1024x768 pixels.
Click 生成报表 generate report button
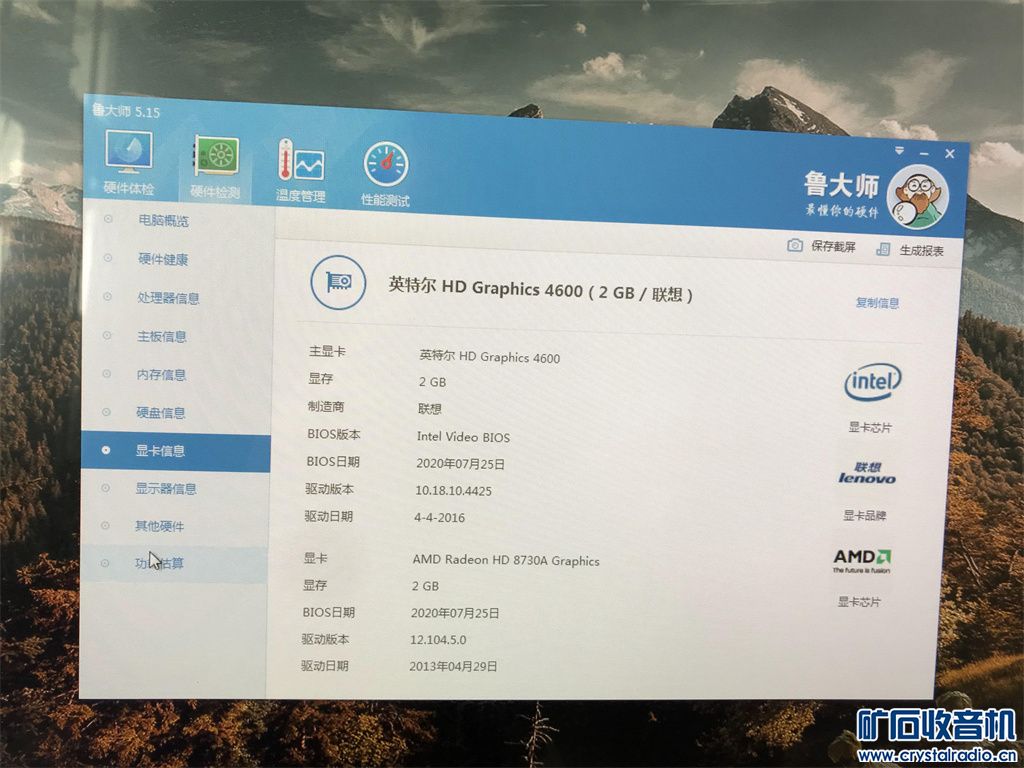pos(910,249)
